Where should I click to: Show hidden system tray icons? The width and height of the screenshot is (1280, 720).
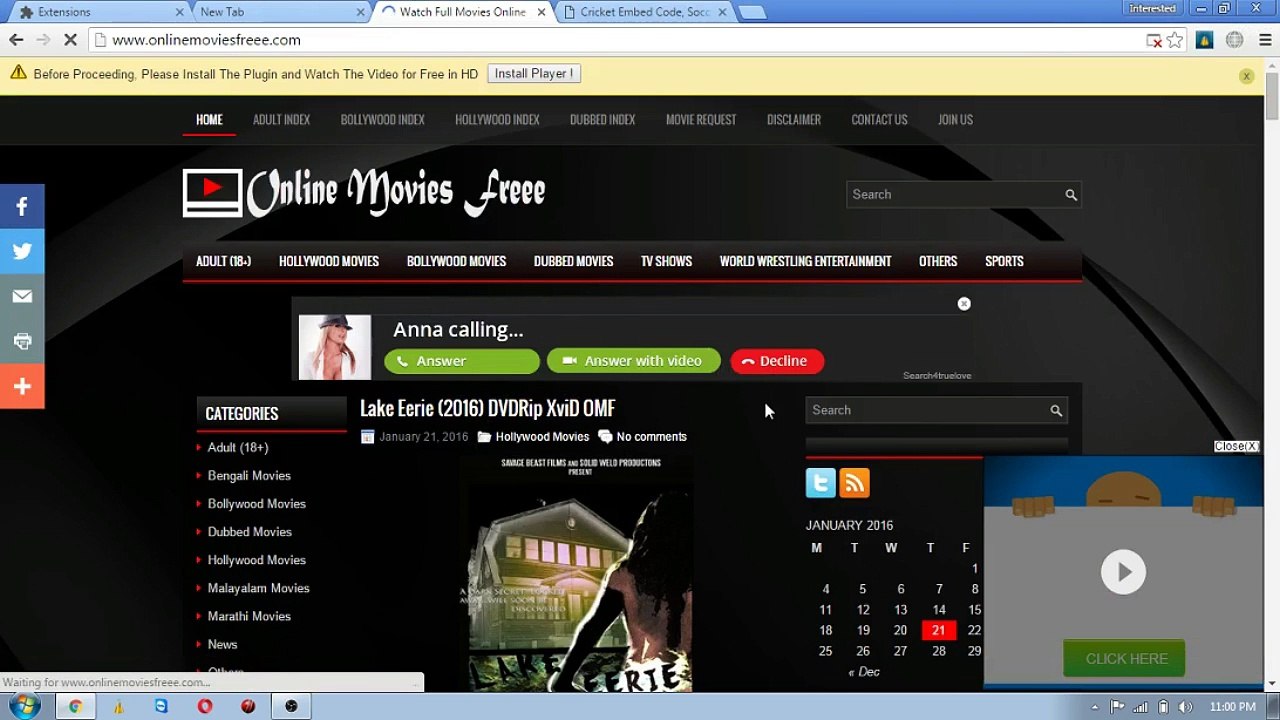point(1095,707)
